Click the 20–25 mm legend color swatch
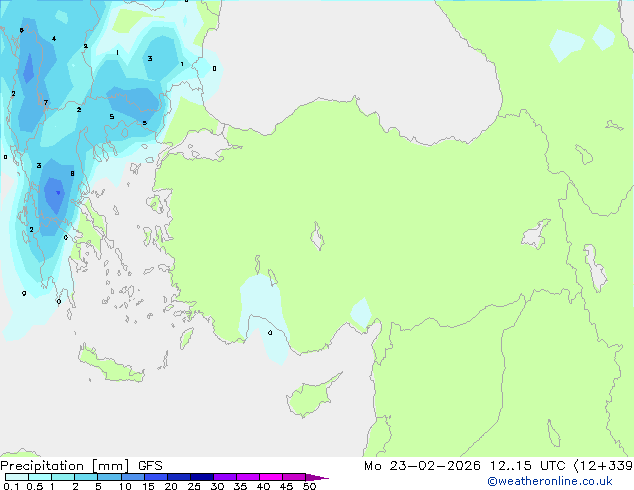634x490 pixels. (x=179, y=477)
